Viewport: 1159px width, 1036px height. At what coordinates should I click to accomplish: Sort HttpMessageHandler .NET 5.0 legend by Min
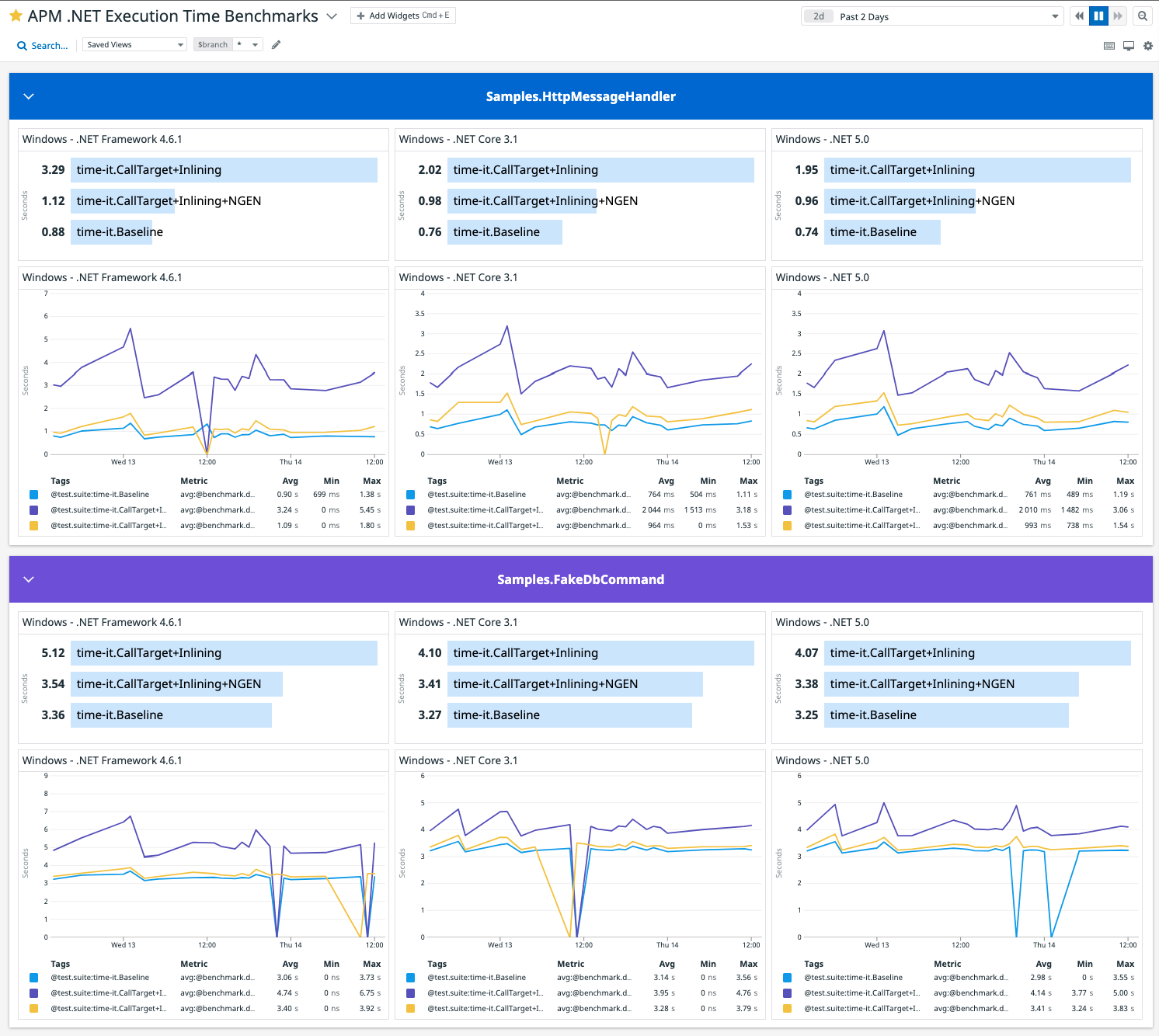pos(1084,481)
